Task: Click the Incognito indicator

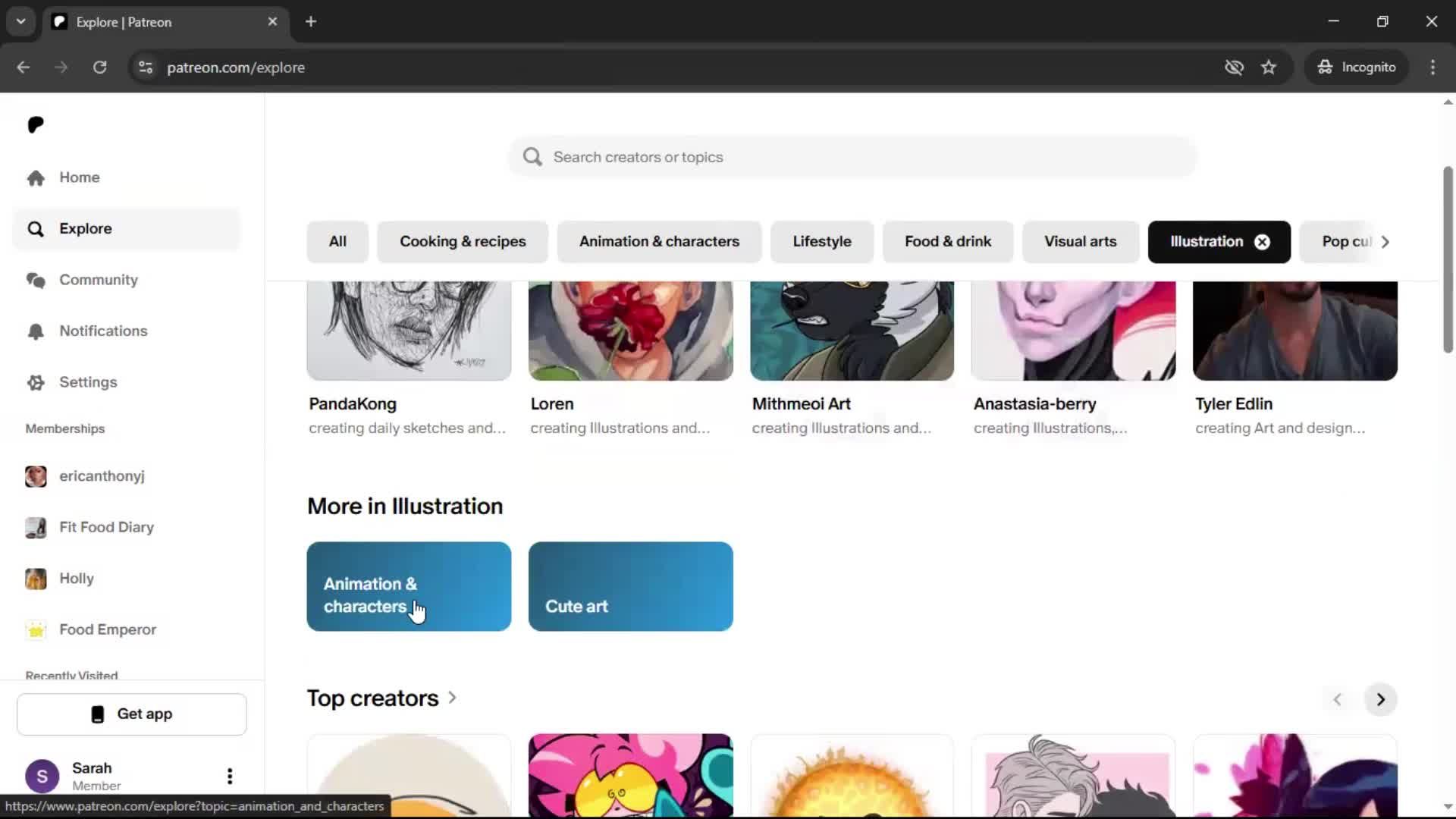Action: pyautogui.click(x=1357, y=67)
